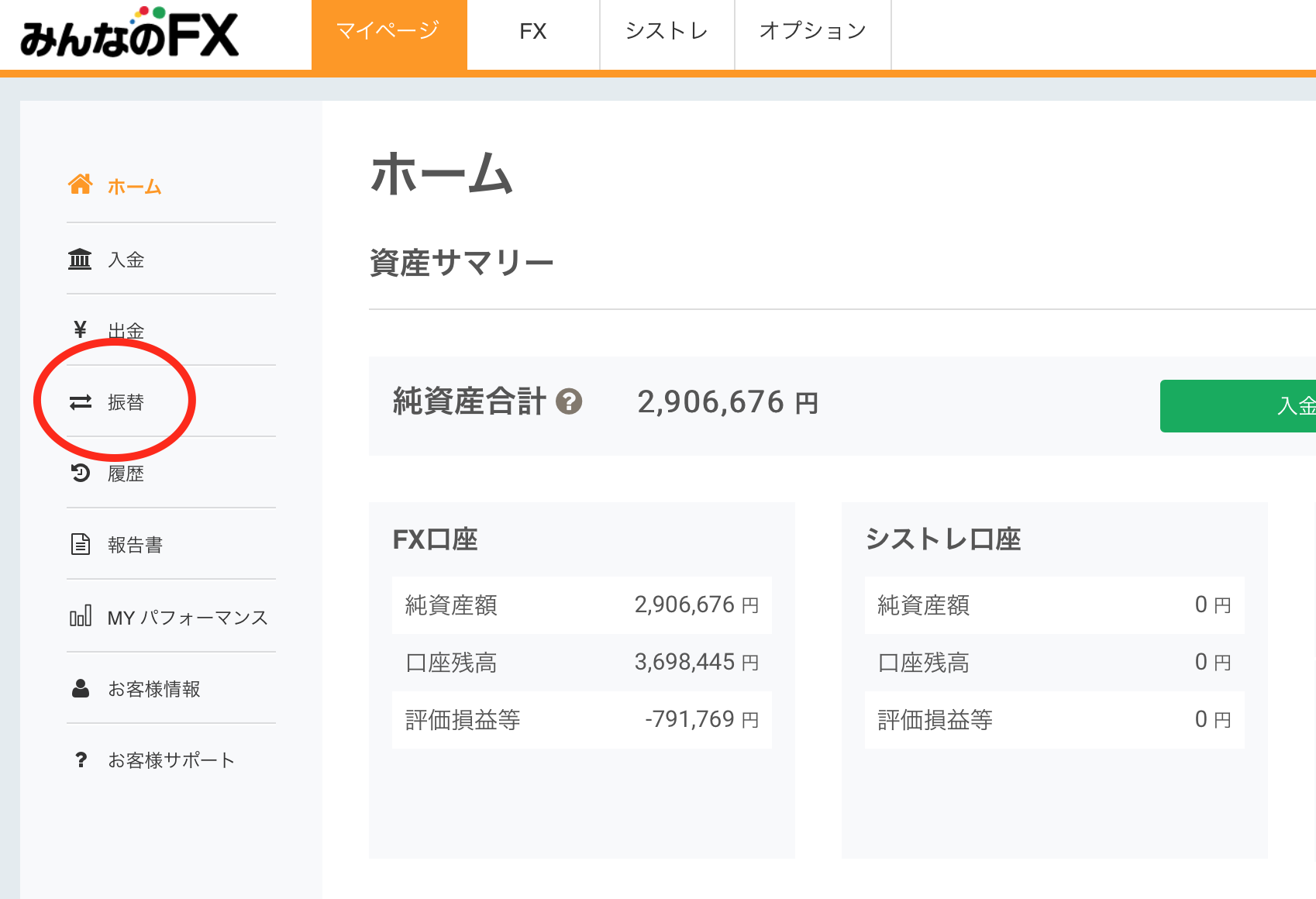Open the お客様サポート sidebar link
The width and height of the screenshot is (1316, 899).
click(x=171, y=760)
